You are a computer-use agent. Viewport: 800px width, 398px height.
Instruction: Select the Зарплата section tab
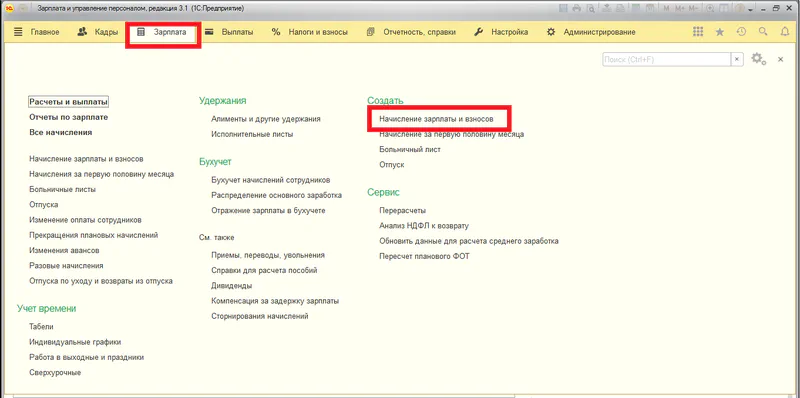pyautogui.click(x=163, y=32)
